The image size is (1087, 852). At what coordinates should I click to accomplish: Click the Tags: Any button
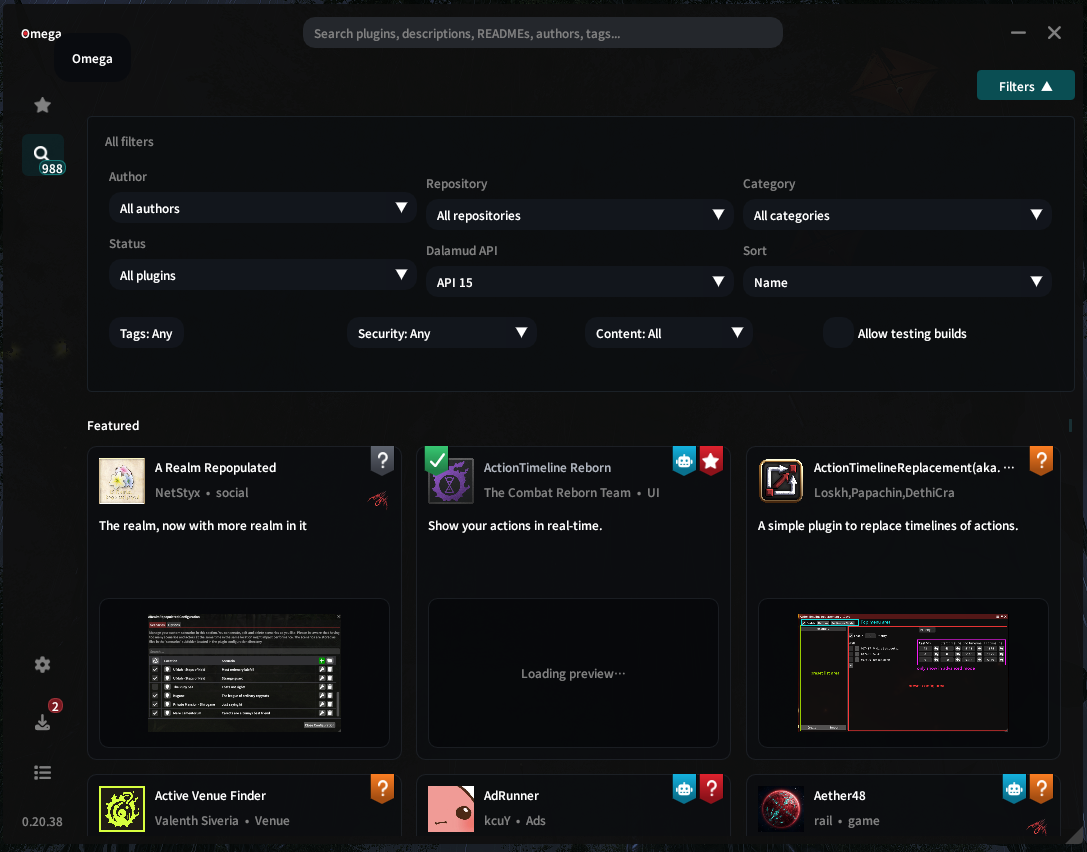[x=146, y=333]
